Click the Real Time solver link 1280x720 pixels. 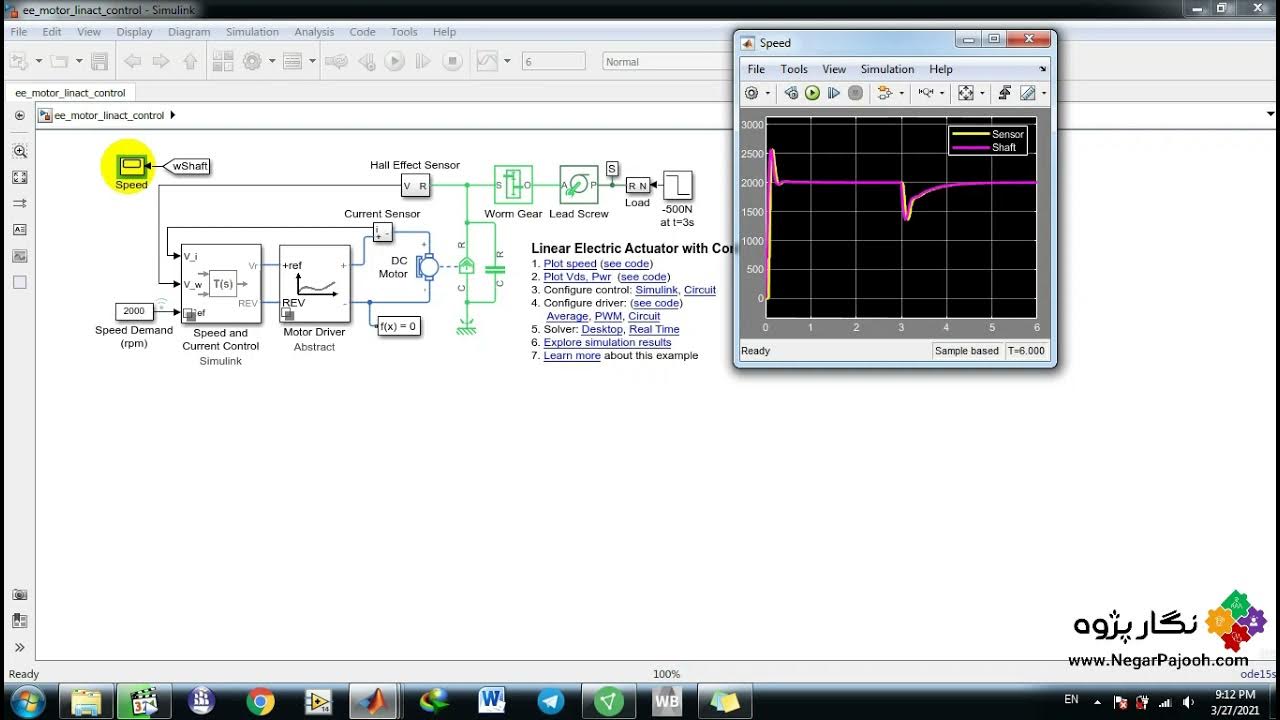click(654, 329)
